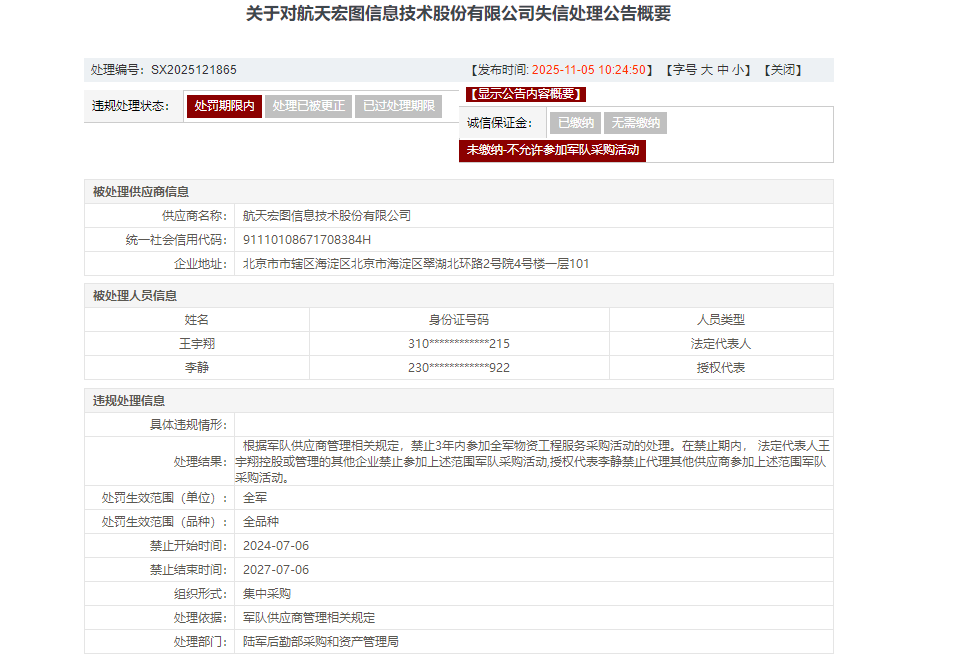963x668 pixels.
Task: Select the 处理已被更正 status tab
Action: click(308, 106)
